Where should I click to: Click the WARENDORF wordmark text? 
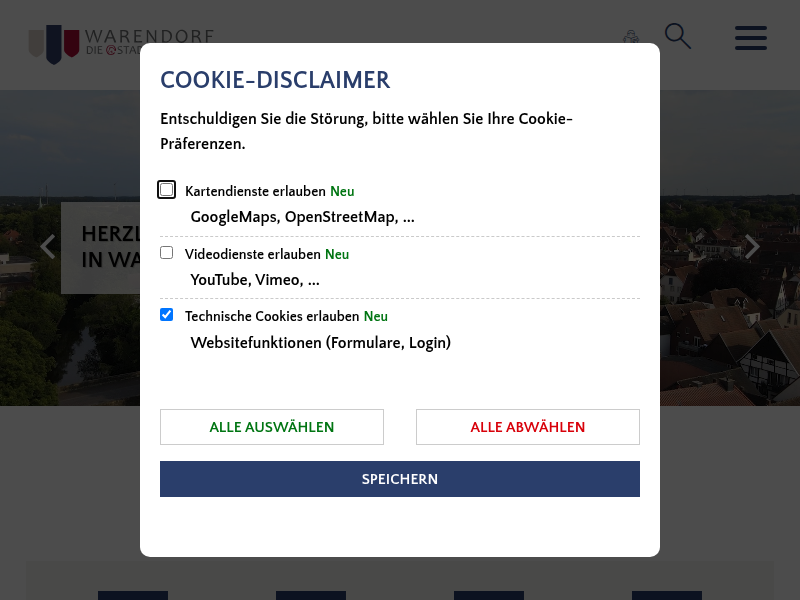(x=149, y=37)
